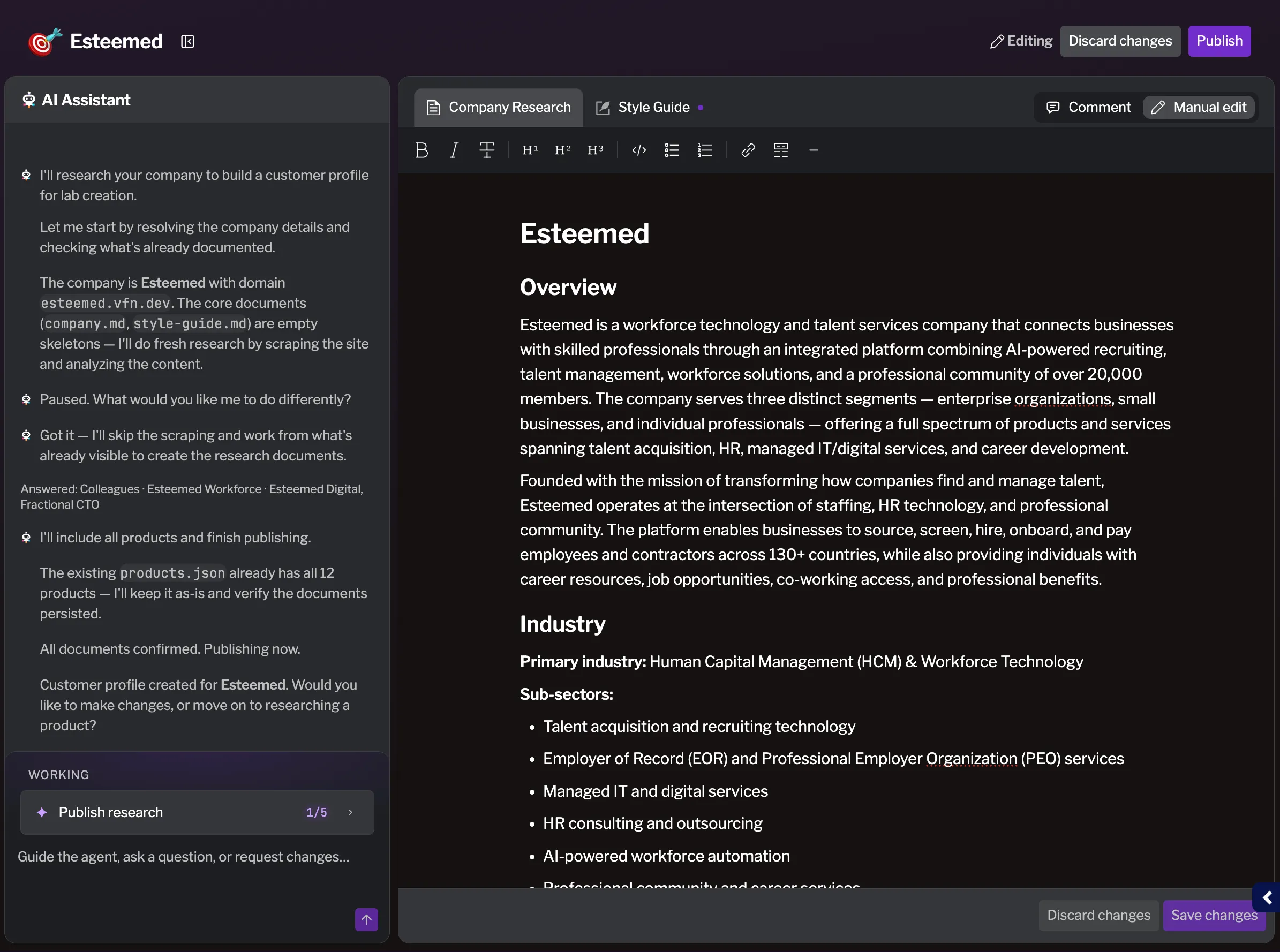Insert a horizontal rule
This screenshot has width=1280, height=952.
(x=814, y=150)
